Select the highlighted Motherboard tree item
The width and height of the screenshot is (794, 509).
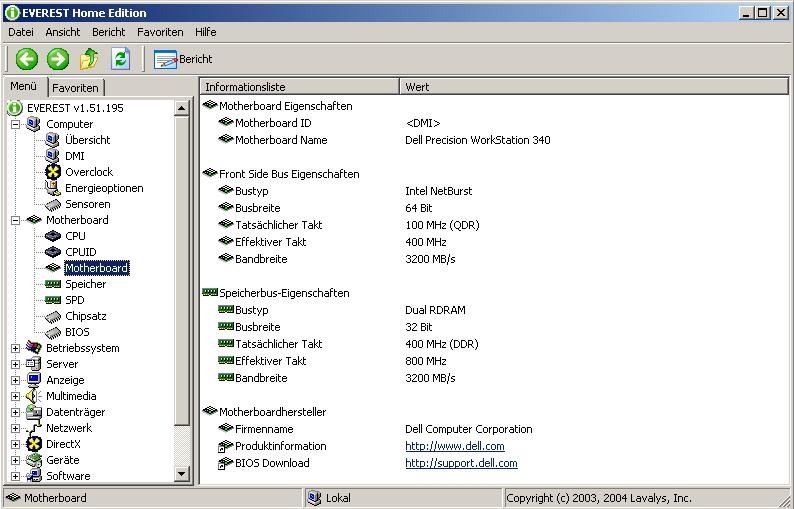(x=97, y=268)
